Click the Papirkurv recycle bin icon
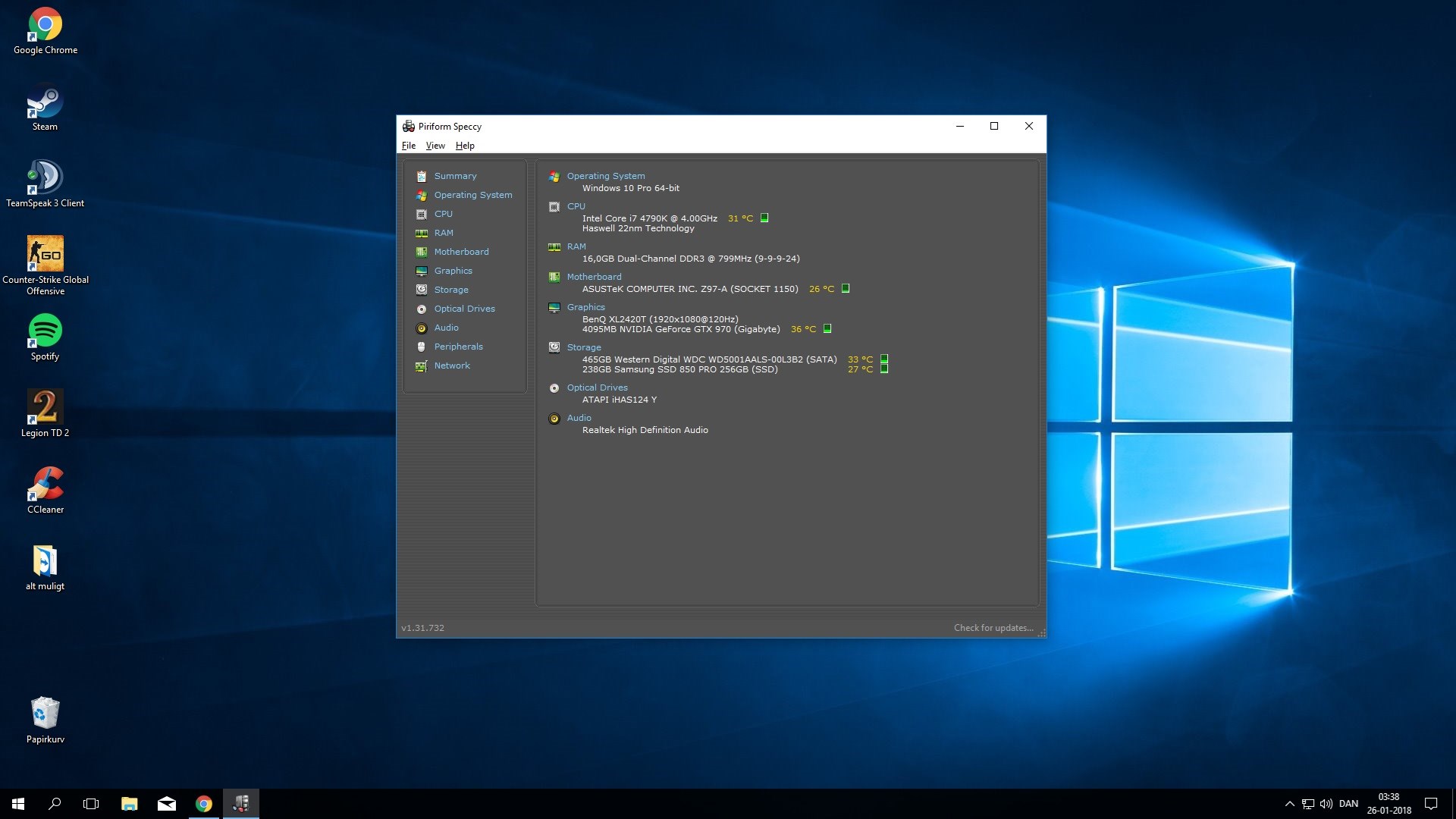Viewport: 1456px width, 819px height. click(x=45, y=720)
